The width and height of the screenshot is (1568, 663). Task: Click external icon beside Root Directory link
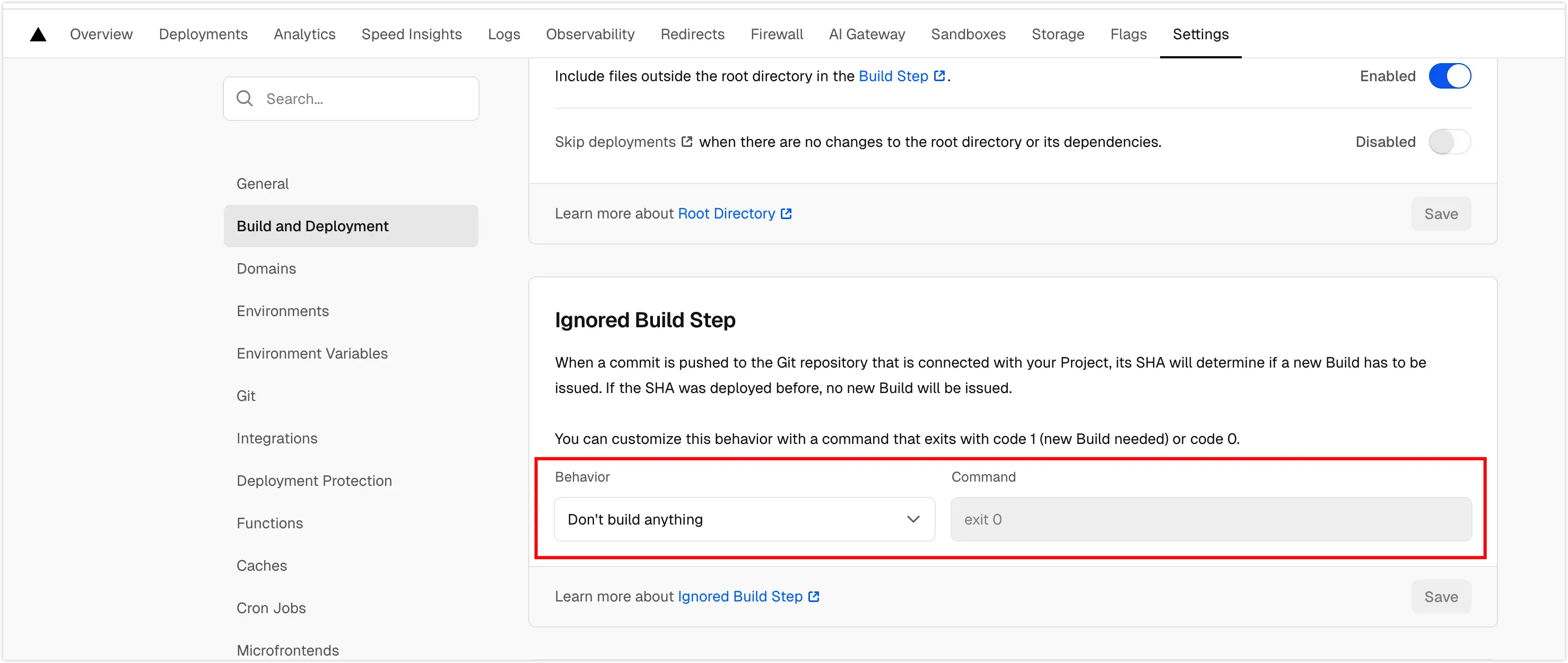(x=787, y=214)
